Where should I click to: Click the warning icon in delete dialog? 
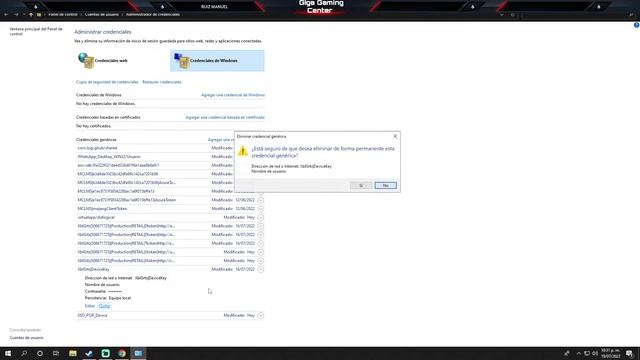pyautogui.click(x=243, y=151)
